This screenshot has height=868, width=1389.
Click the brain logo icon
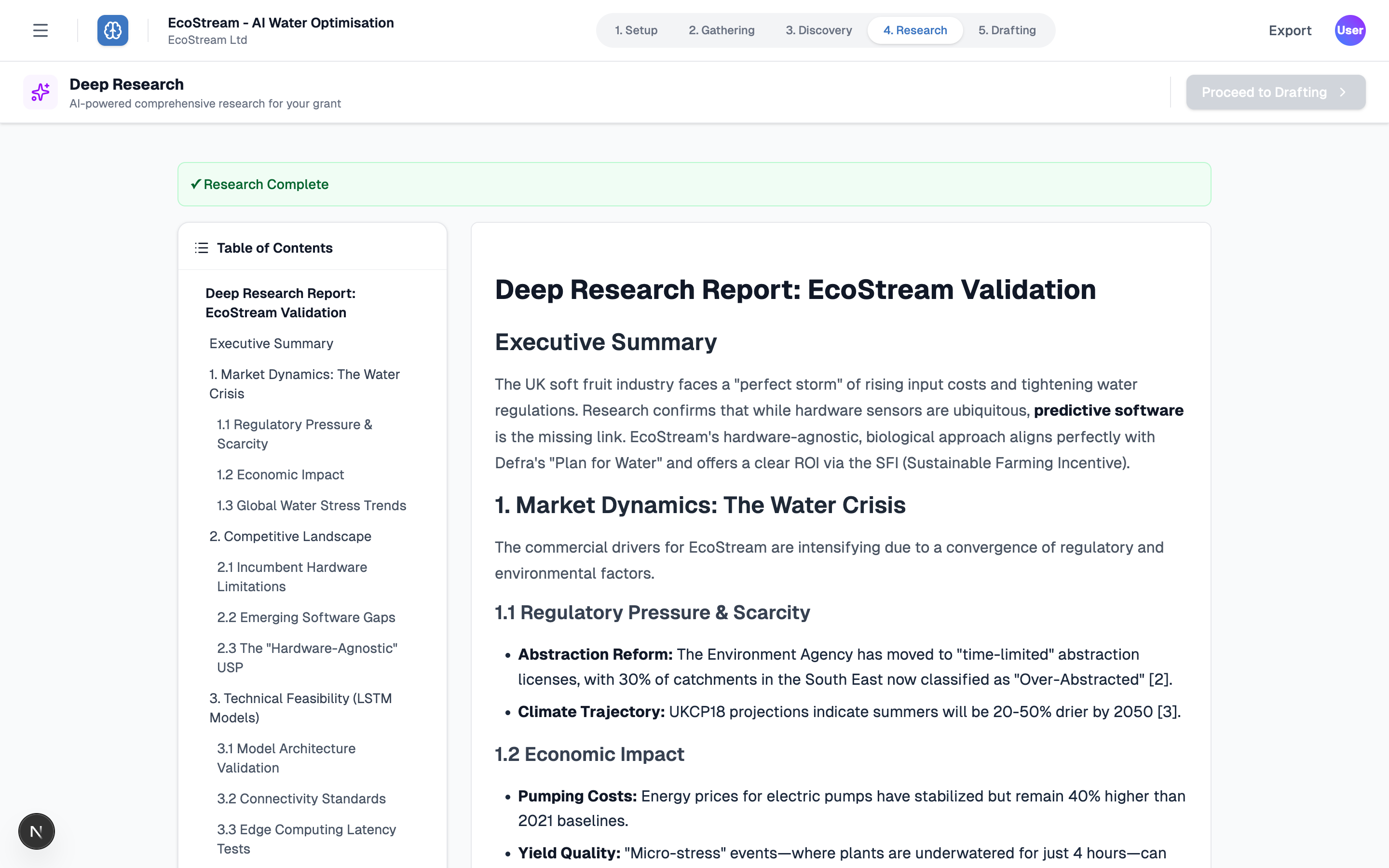tap(112, 30)
